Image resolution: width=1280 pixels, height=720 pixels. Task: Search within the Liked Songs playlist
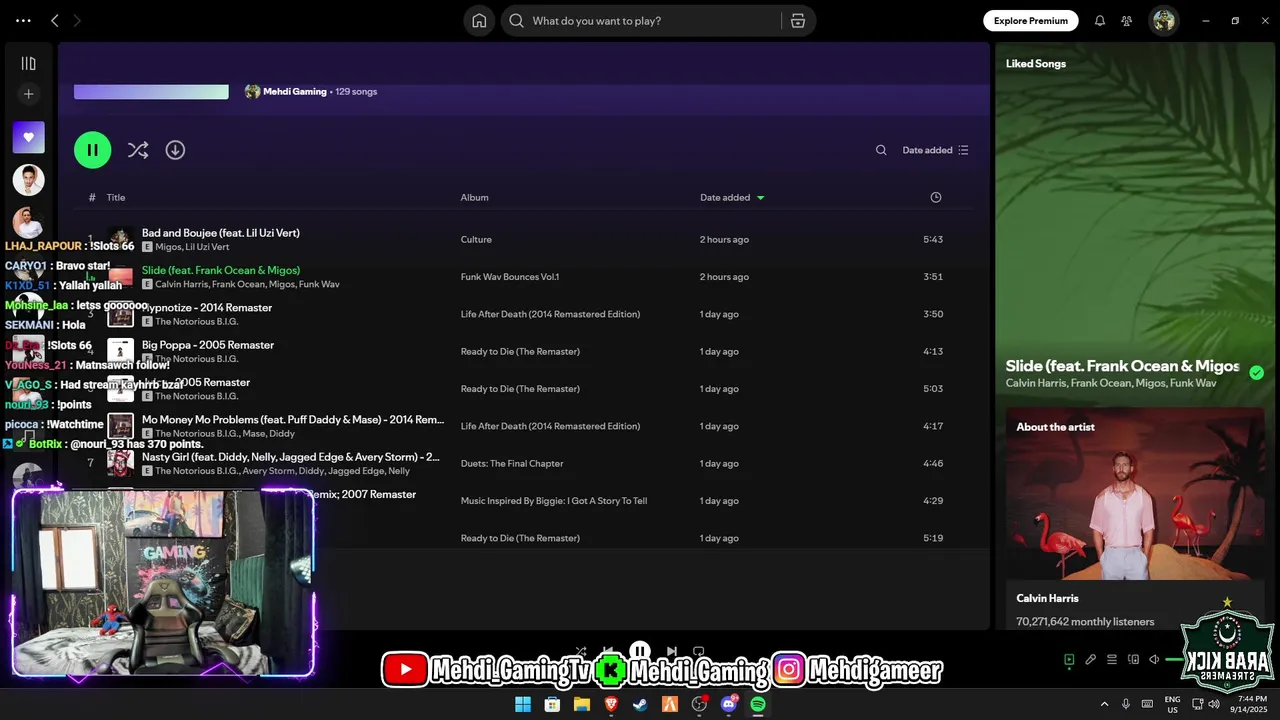click(881, 150)
